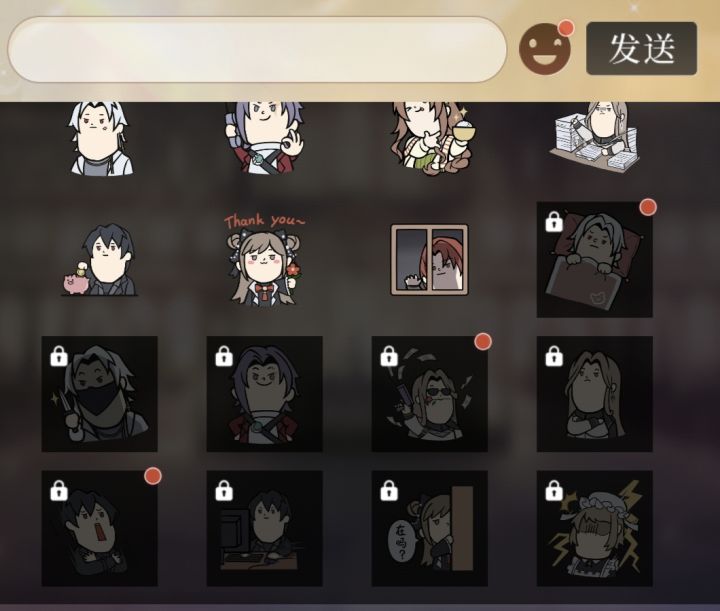This screenshot has width=720, height=611.
Task: Tap the locked sunglasses money-throwing sticker
Action: click(x=429, y=394)
